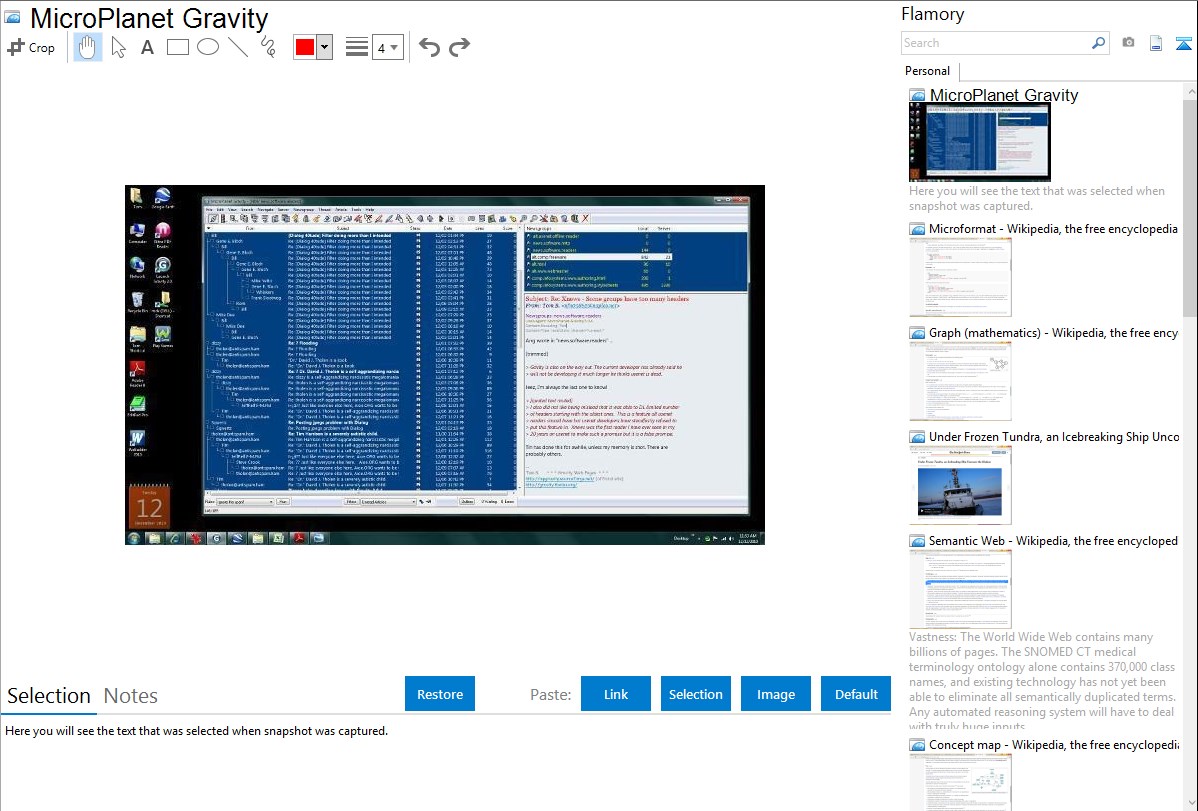The image size is (1198, 811).
Task: Pick the rectangle shape tool
Action: click(x=177, y=47)
